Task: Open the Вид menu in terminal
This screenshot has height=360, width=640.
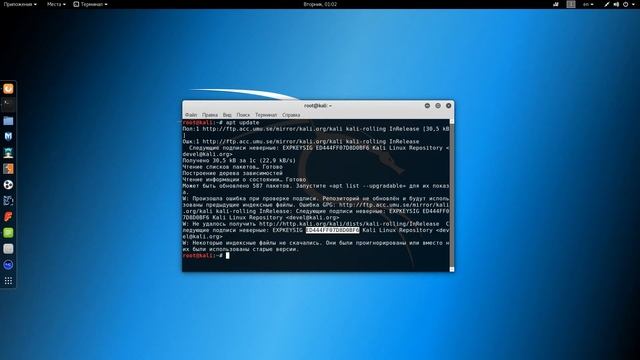Action: pos(227,115)
